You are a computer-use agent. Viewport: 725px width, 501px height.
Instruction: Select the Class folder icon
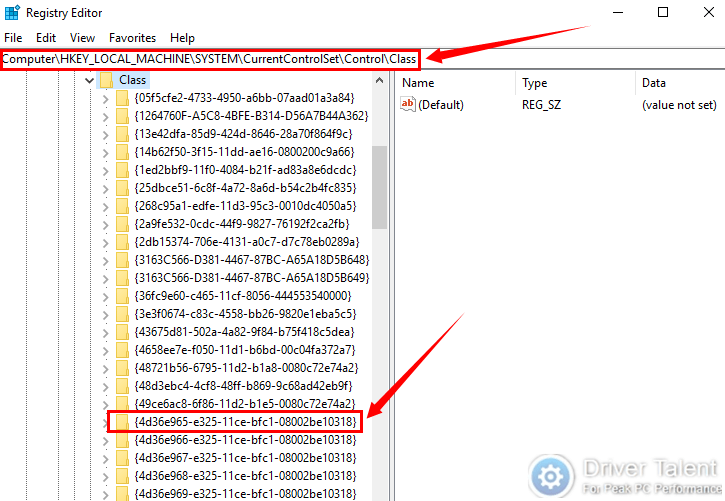[106, 80]
